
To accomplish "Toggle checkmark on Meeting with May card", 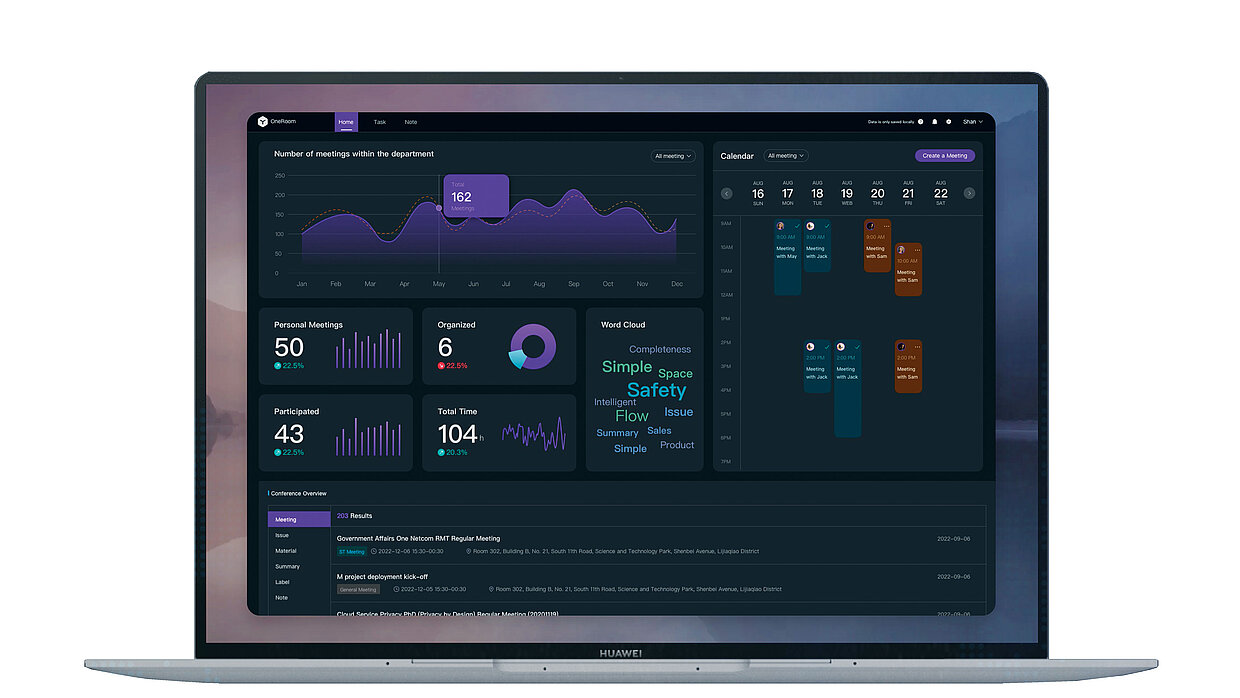I will [796, 226].
